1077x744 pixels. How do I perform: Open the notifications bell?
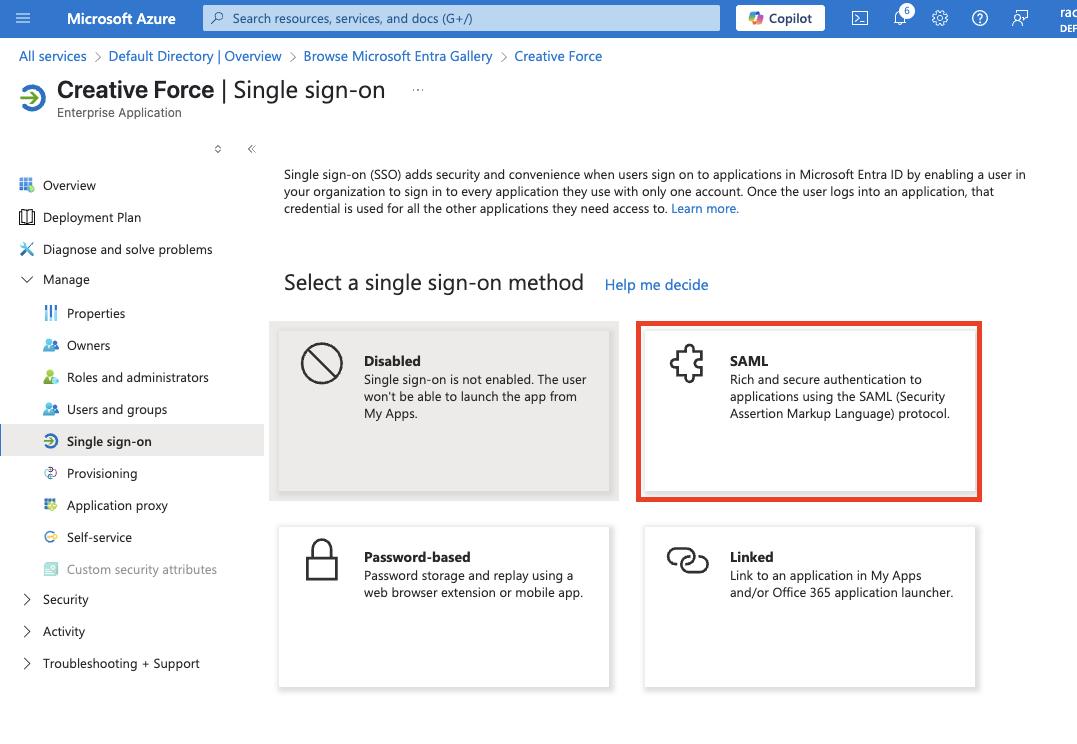coord(900,19)
